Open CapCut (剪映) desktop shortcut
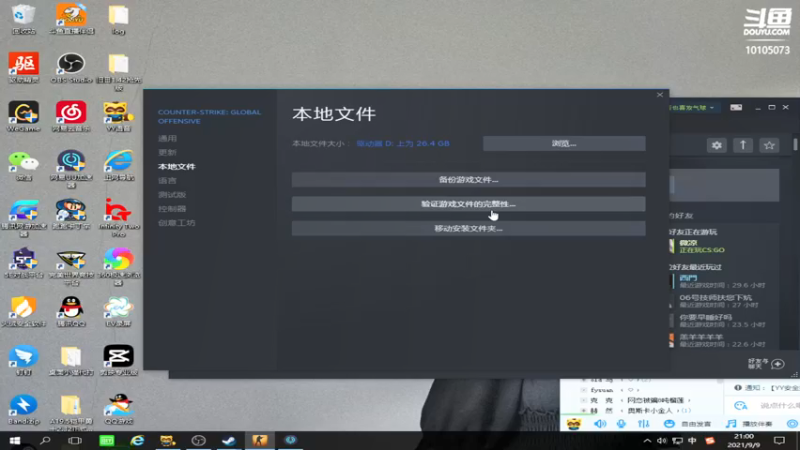Screen dimensions: 800x450 (118, 361)
